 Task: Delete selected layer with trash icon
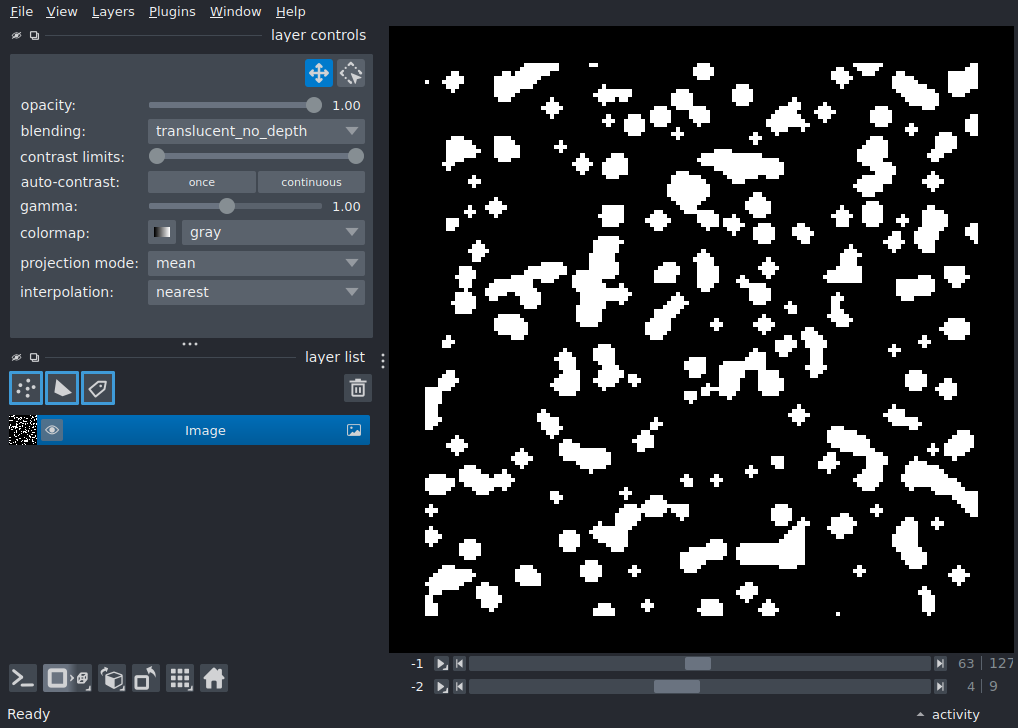(358, 388)
